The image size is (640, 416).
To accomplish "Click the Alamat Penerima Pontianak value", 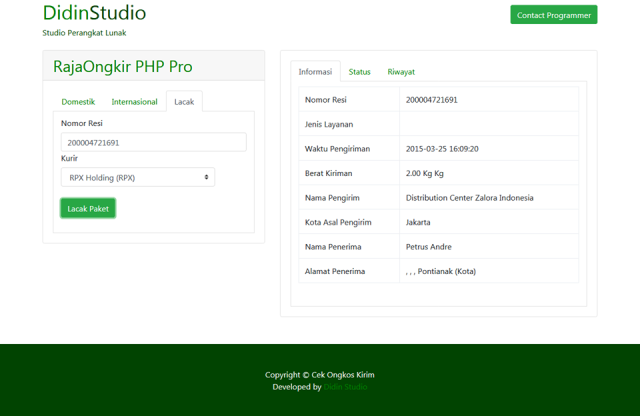I will 440,271.
